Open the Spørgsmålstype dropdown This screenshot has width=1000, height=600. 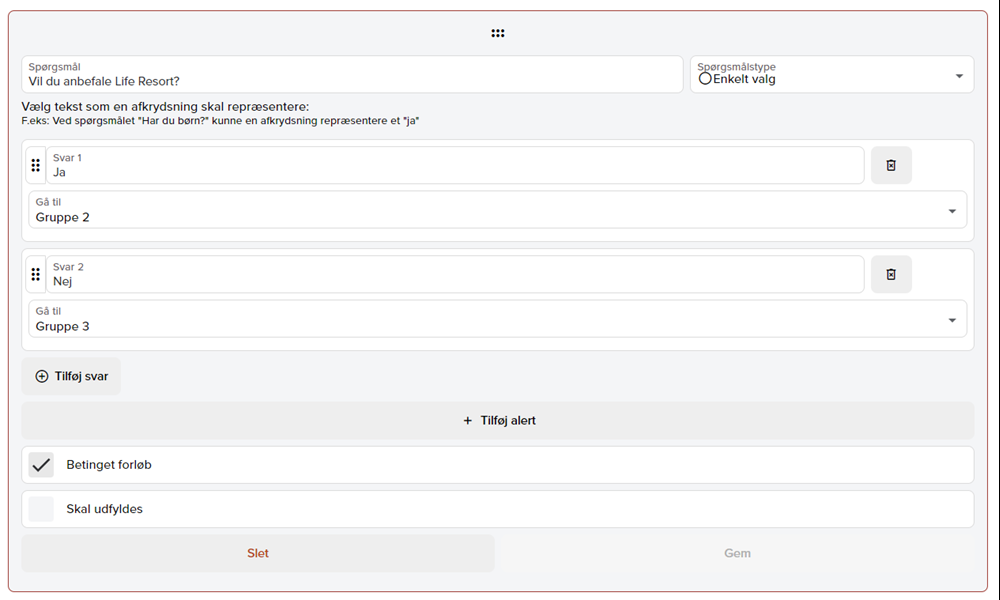(958, 76)
